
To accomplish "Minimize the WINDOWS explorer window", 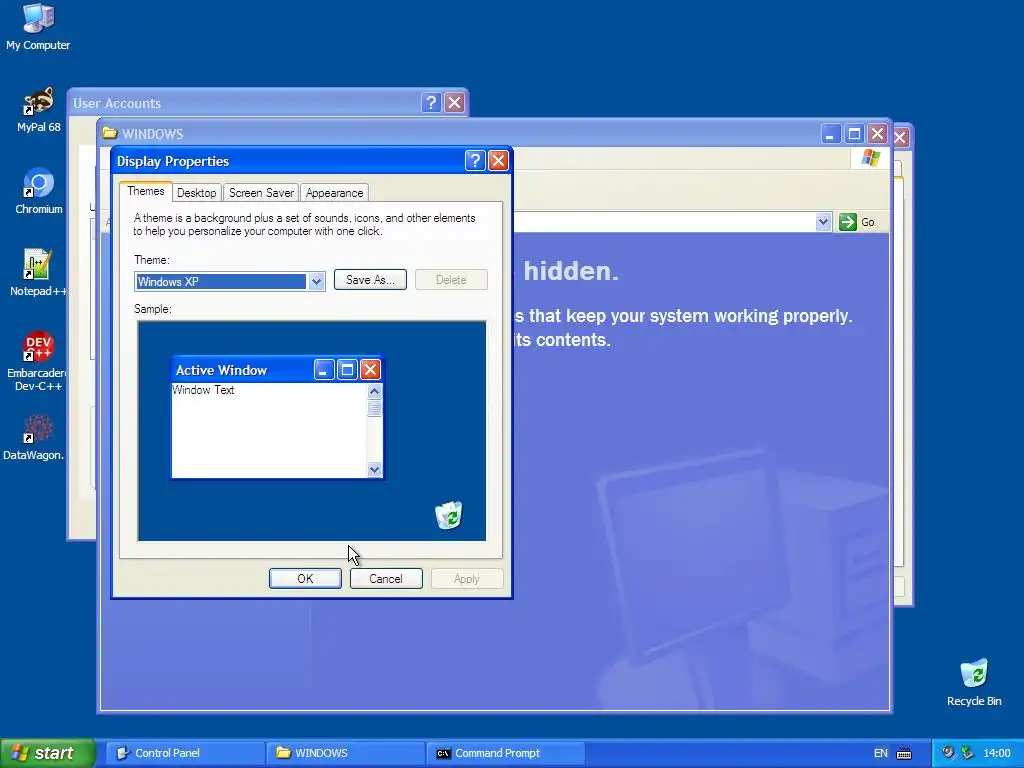I will (x=830, y=134).
